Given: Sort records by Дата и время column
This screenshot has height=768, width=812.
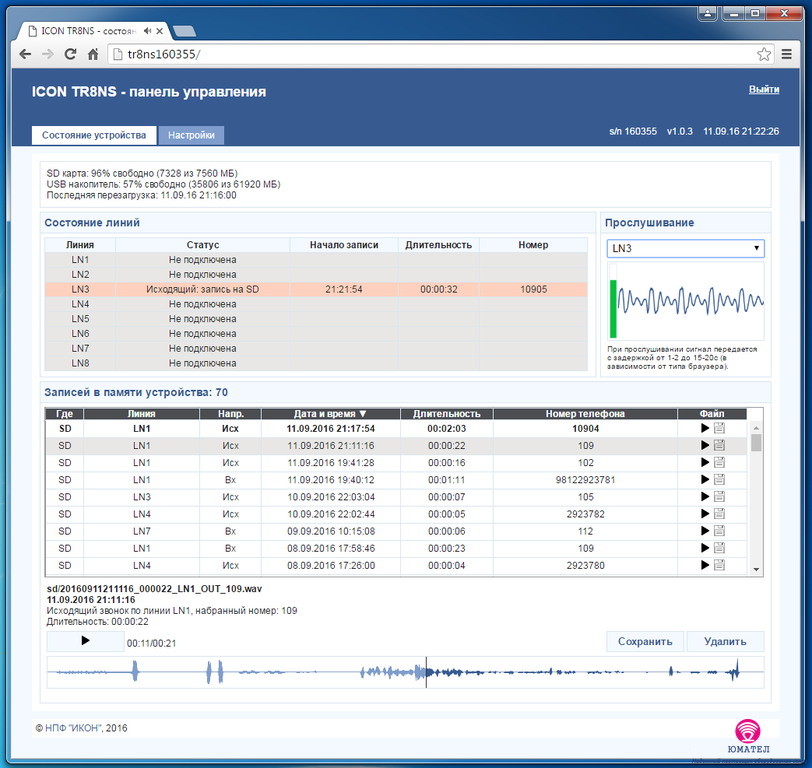Looking at the screenshot, I should 330,414.
